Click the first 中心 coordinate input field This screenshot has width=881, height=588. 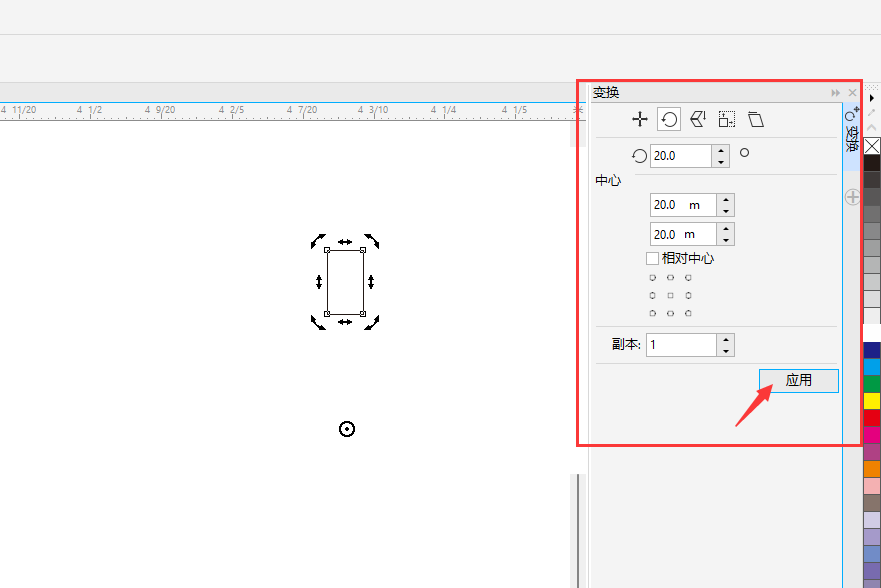[683, 205]
